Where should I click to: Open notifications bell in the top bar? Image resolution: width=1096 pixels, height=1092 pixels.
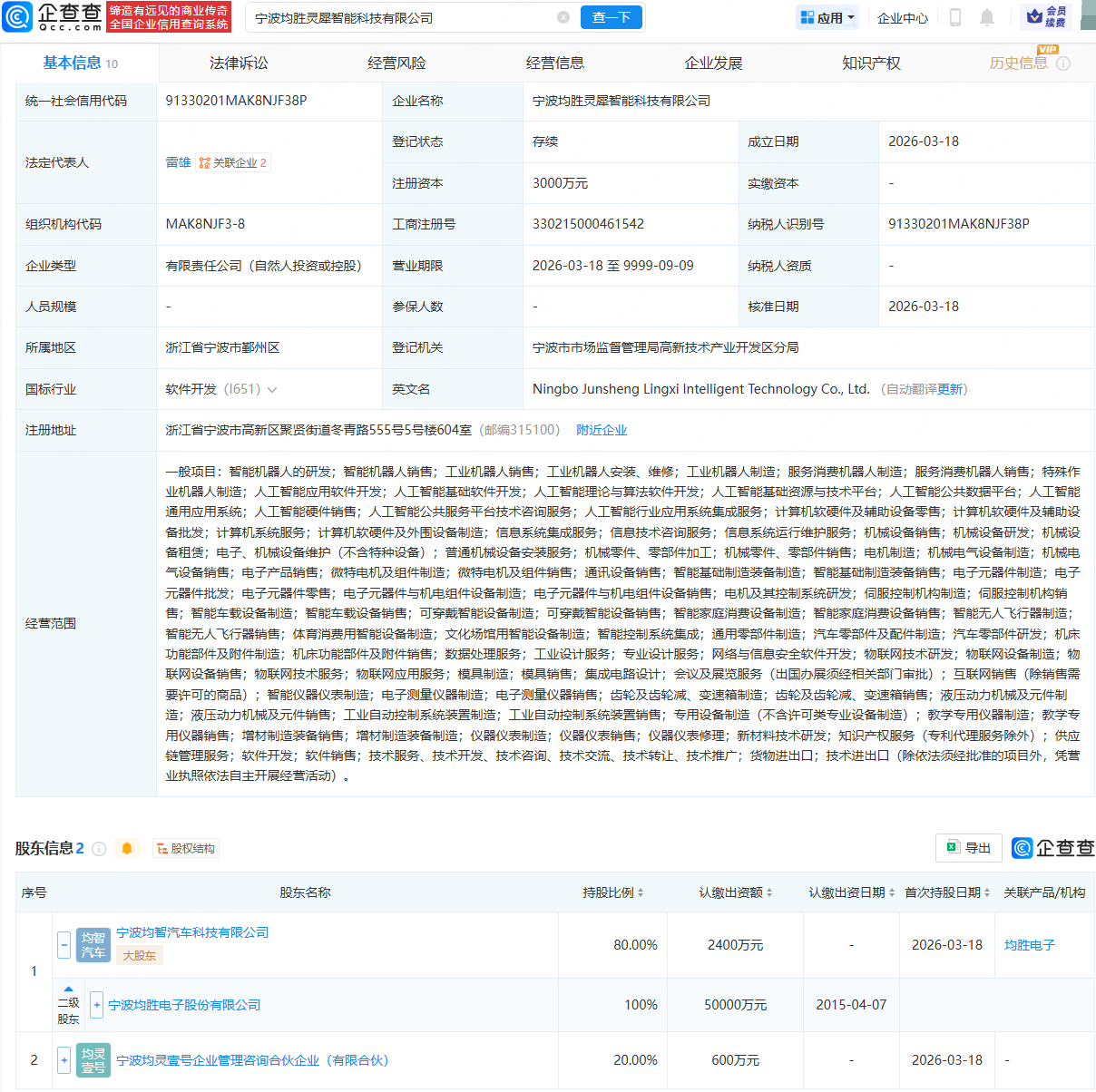click(x=987, y=17)
